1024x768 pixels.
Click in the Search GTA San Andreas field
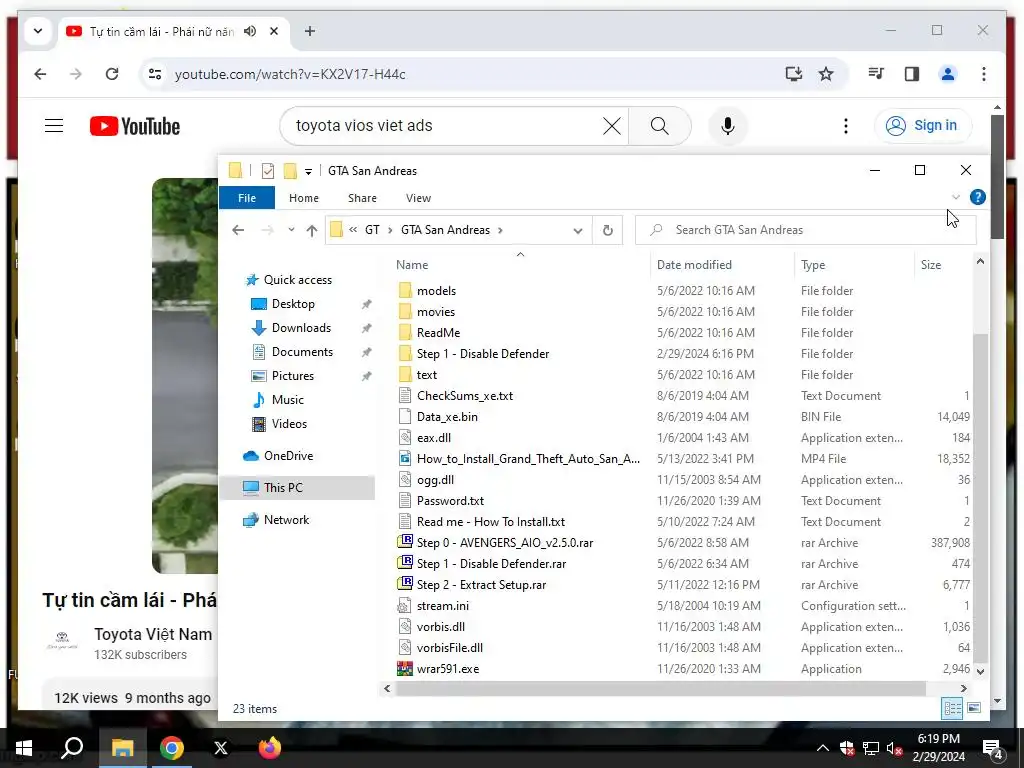[806, 230]
